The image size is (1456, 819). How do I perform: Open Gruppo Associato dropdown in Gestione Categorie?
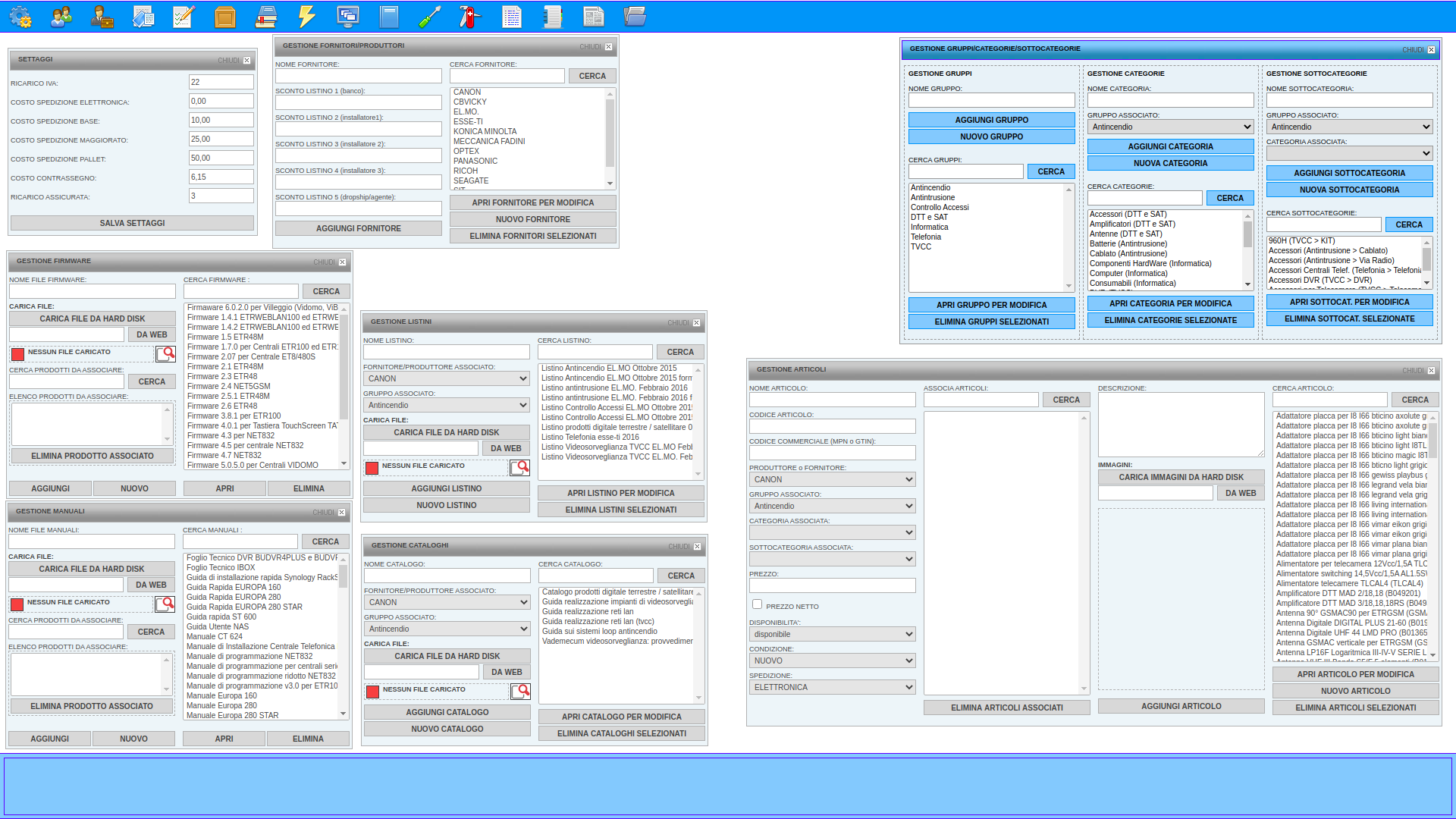tap(1170, 127)
